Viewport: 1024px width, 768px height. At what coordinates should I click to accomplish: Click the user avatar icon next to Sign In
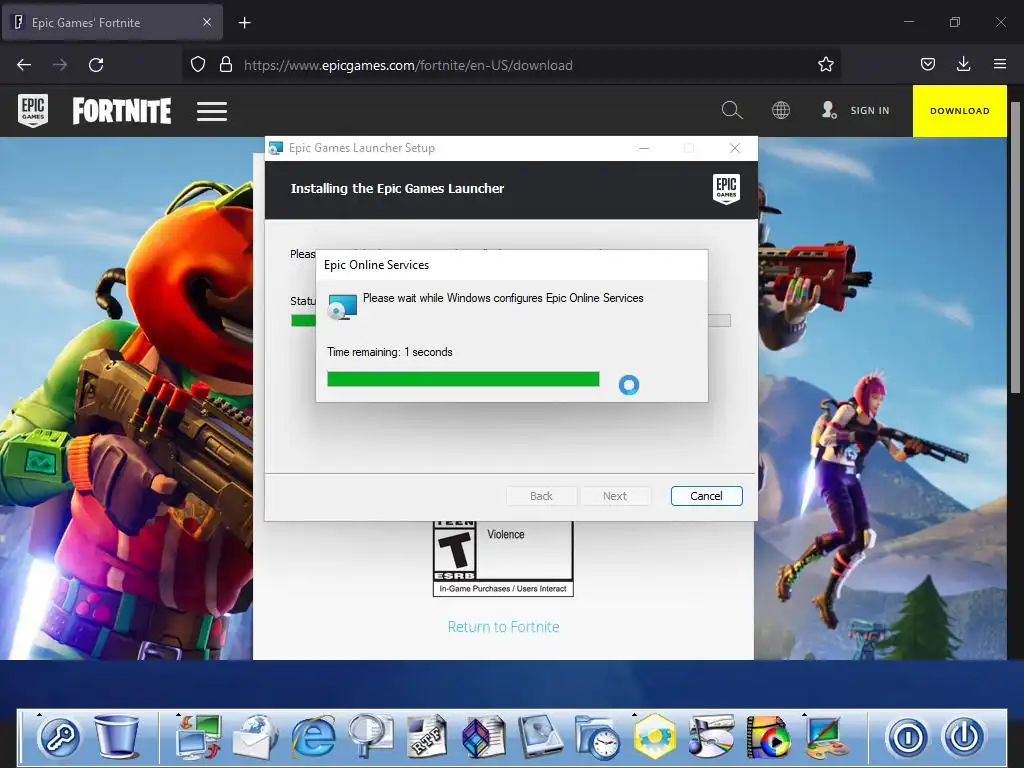829,110
